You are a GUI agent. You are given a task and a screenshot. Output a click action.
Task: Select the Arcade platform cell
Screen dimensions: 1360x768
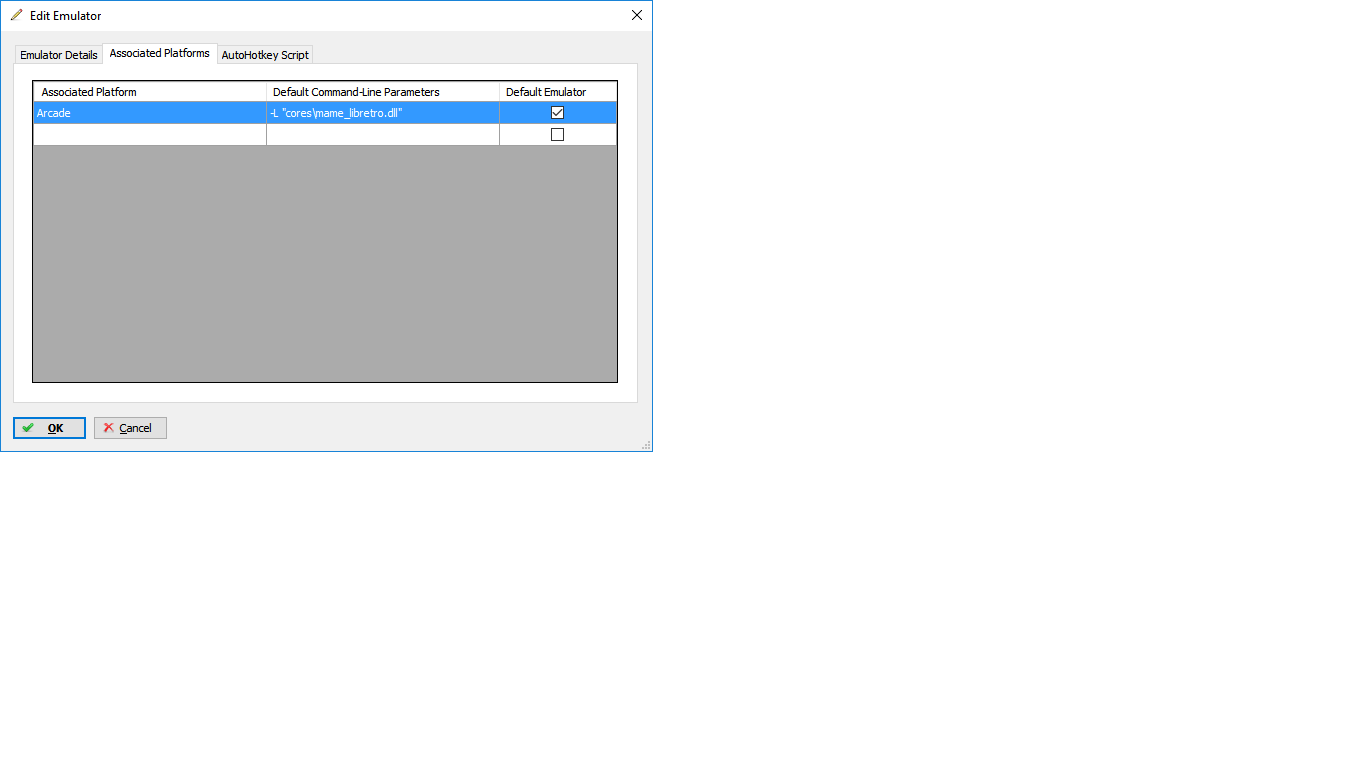point(150,113)
